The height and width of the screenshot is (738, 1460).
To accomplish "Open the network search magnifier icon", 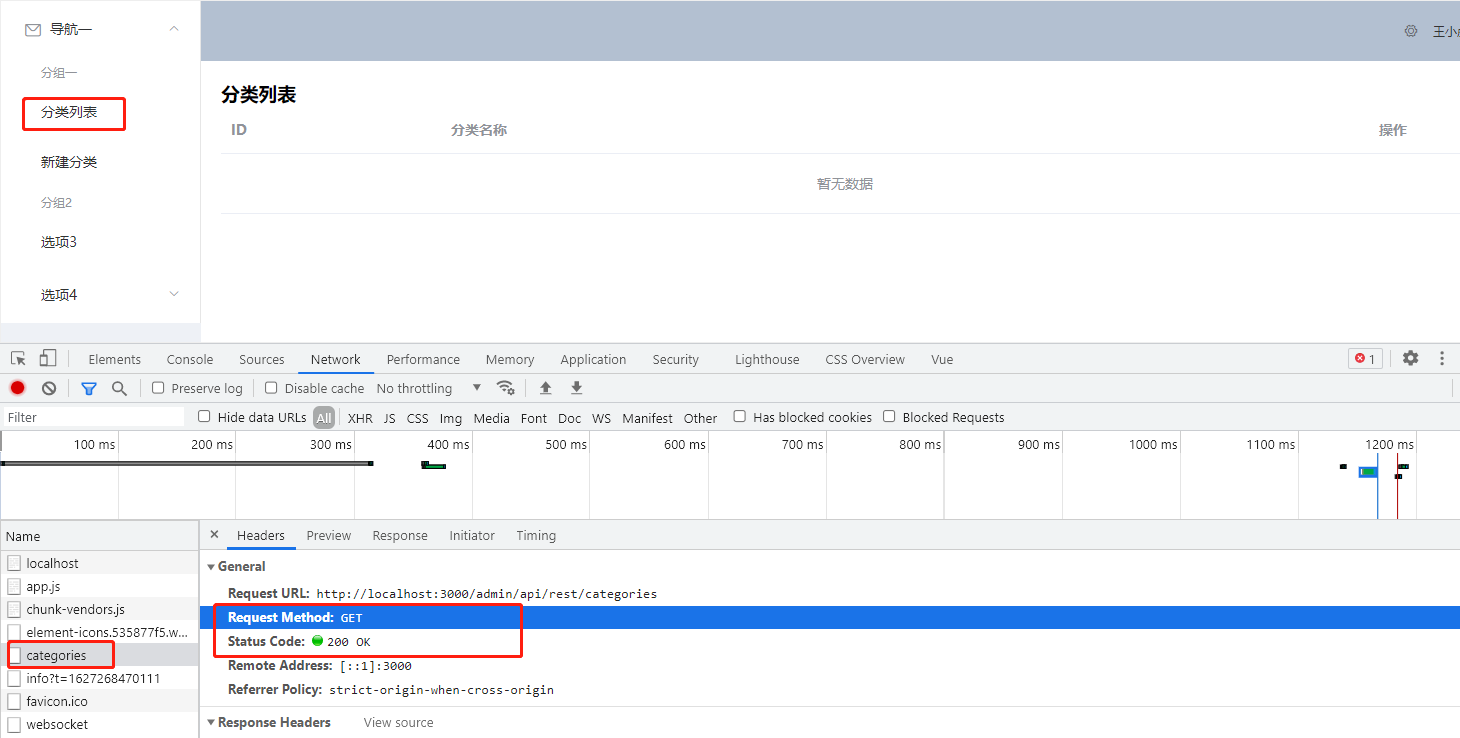I will [119, 388].
